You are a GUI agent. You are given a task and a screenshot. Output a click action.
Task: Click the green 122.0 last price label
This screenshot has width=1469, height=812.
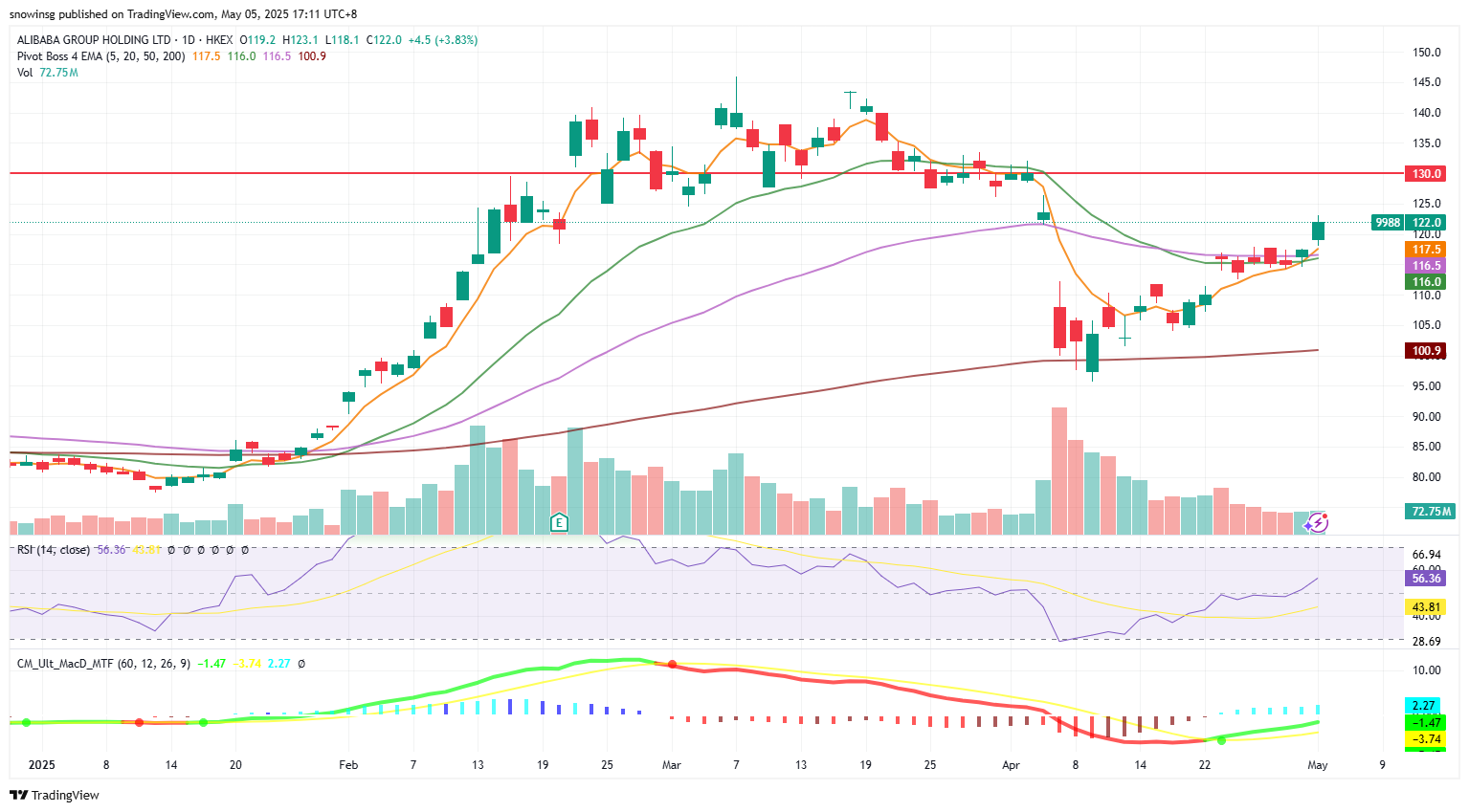[x=1426, y=222]
